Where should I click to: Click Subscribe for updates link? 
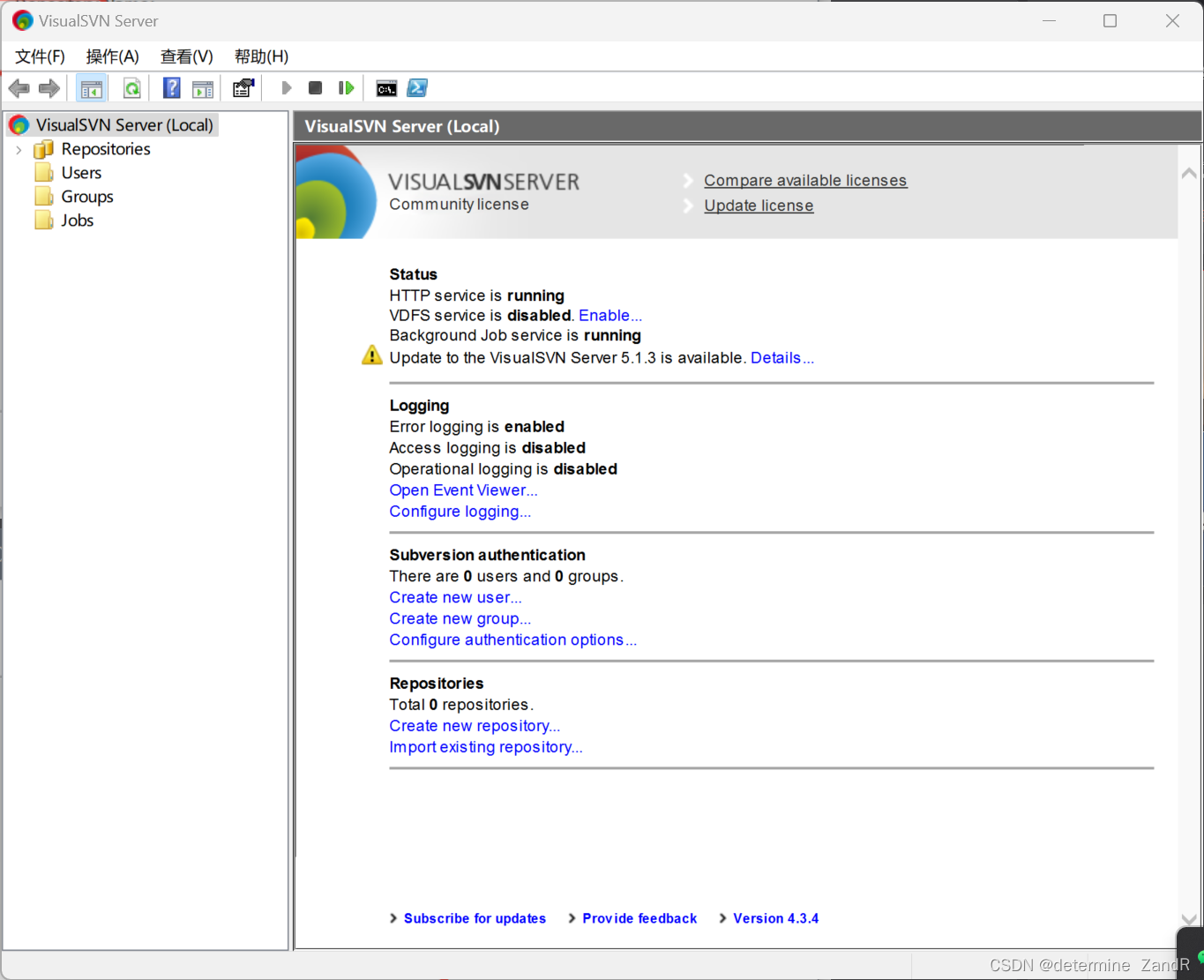(x=475, y=918)
